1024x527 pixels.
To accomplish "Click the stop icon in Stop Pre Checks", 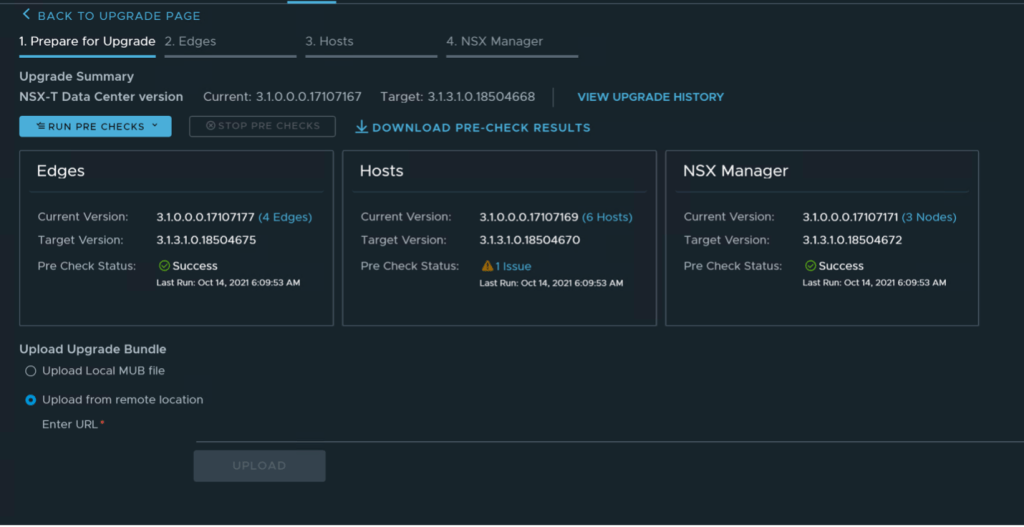I will tap(210, 126).
